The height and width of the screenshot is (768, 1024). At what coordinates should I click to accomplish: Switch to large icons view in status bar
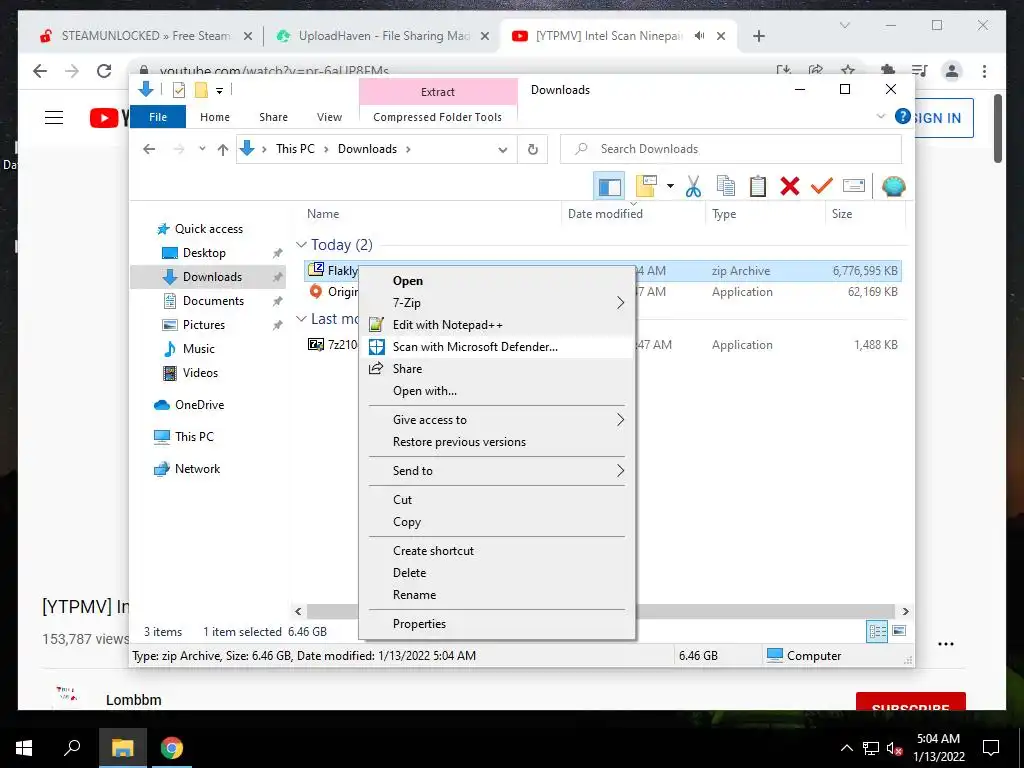click(x=899, y=632)
